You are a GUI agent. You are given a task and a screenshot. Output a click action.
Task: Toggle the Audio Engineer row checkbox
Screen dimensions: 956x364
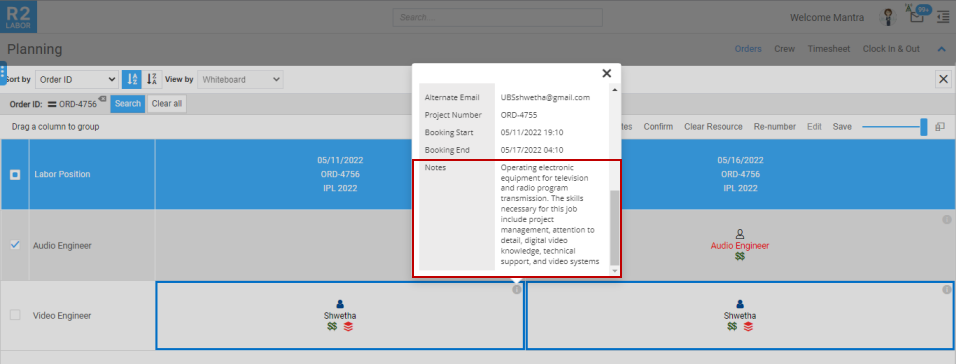pos(15,244)
